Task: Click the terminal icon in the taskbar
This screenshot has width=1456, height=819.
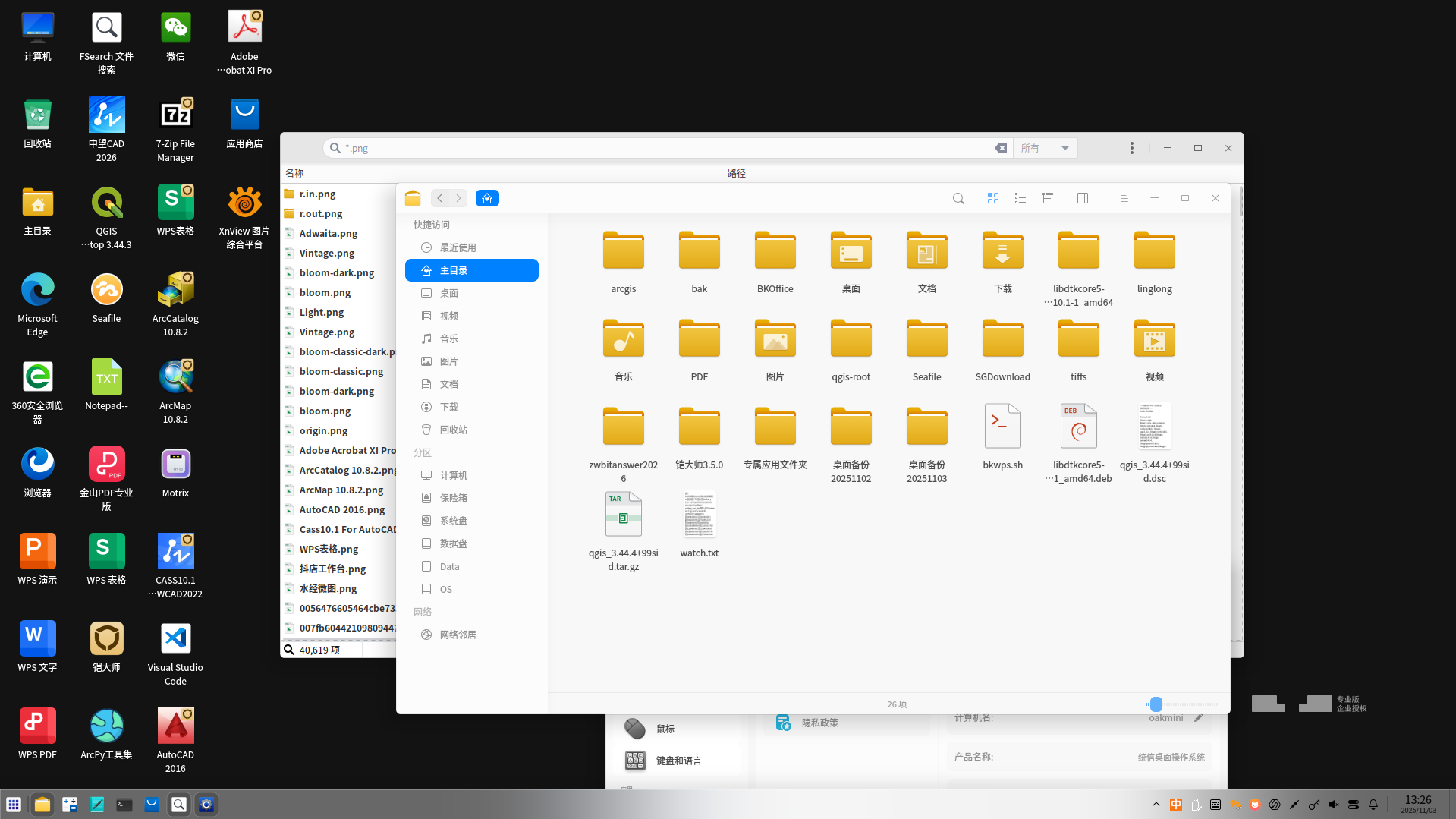Action: pyautogui.click(x=124, y=805)
